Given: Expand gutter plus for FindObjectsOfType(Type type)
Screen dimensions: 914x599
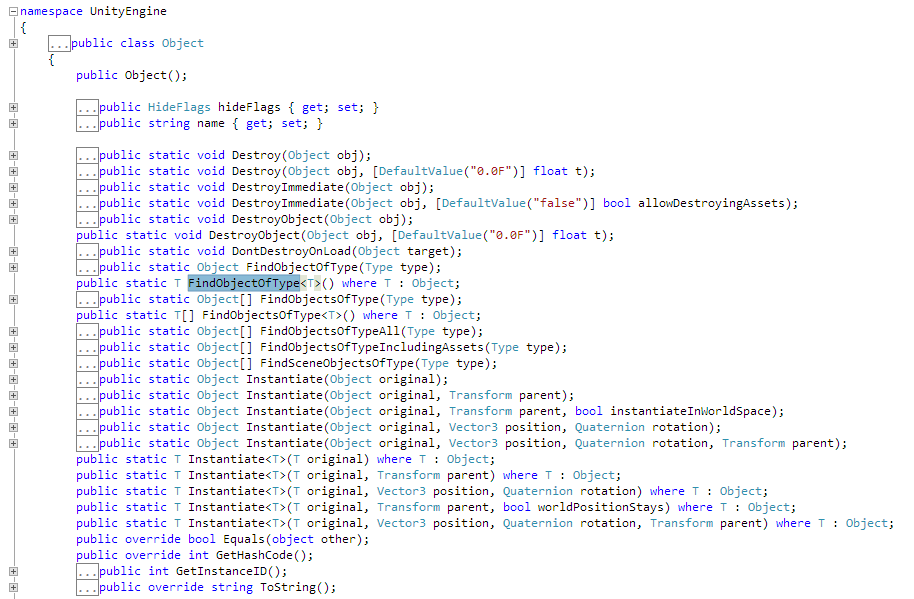Looking at the screenshot, I should click(x=13, y=300).
